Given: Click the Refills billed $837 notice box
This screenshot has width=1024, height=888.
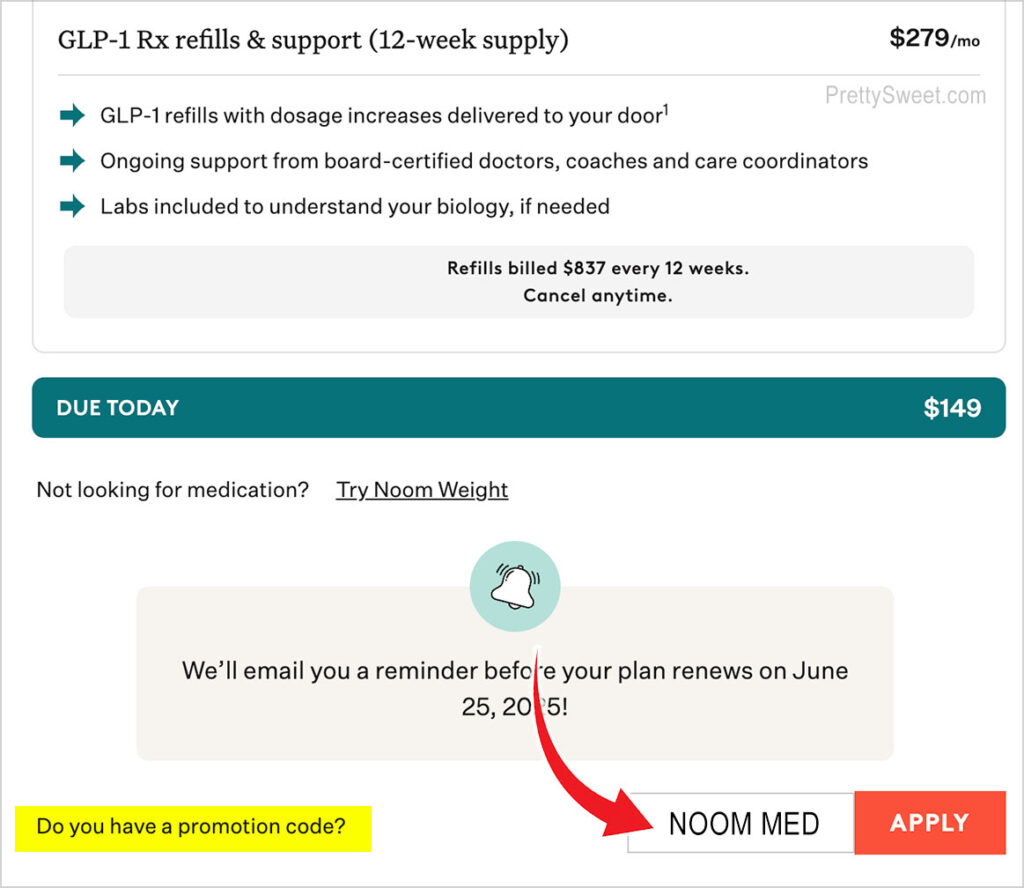Looking at the screenshot, I should tap(519, 282).
